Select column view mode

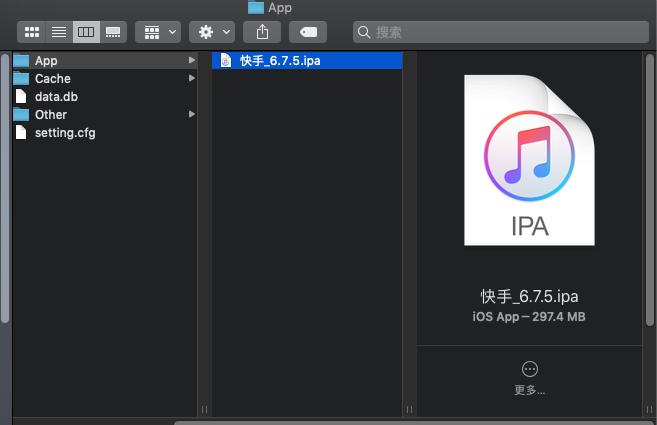pos(86,32)
